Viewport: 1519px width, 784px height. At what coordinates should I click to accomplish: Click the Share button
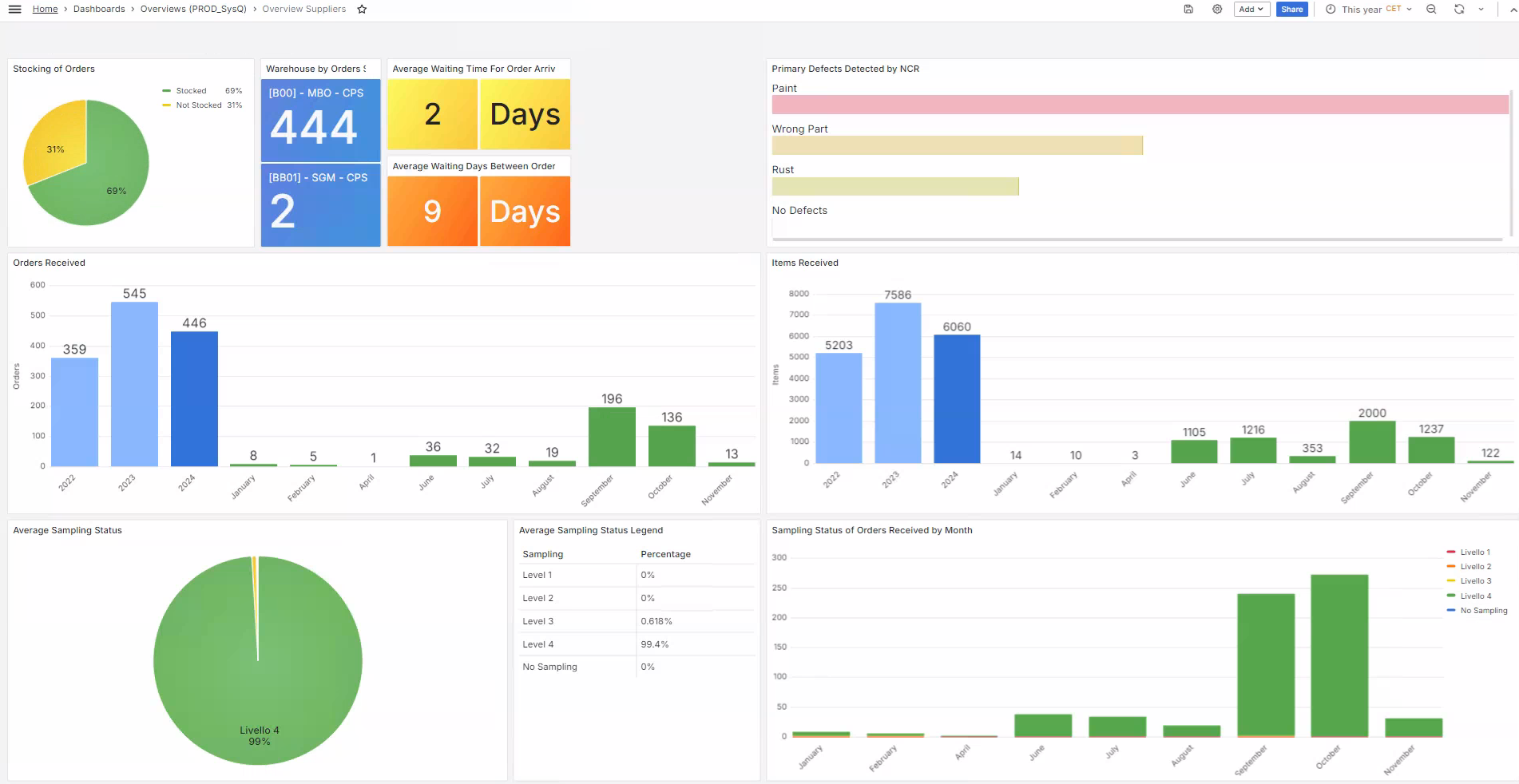pyautogui.click(x=1291, y=10)
